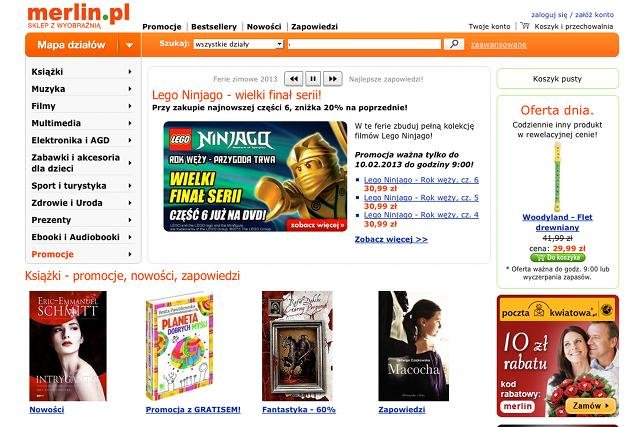Open the Zapowiedzi top menu item

pos(314,27)
